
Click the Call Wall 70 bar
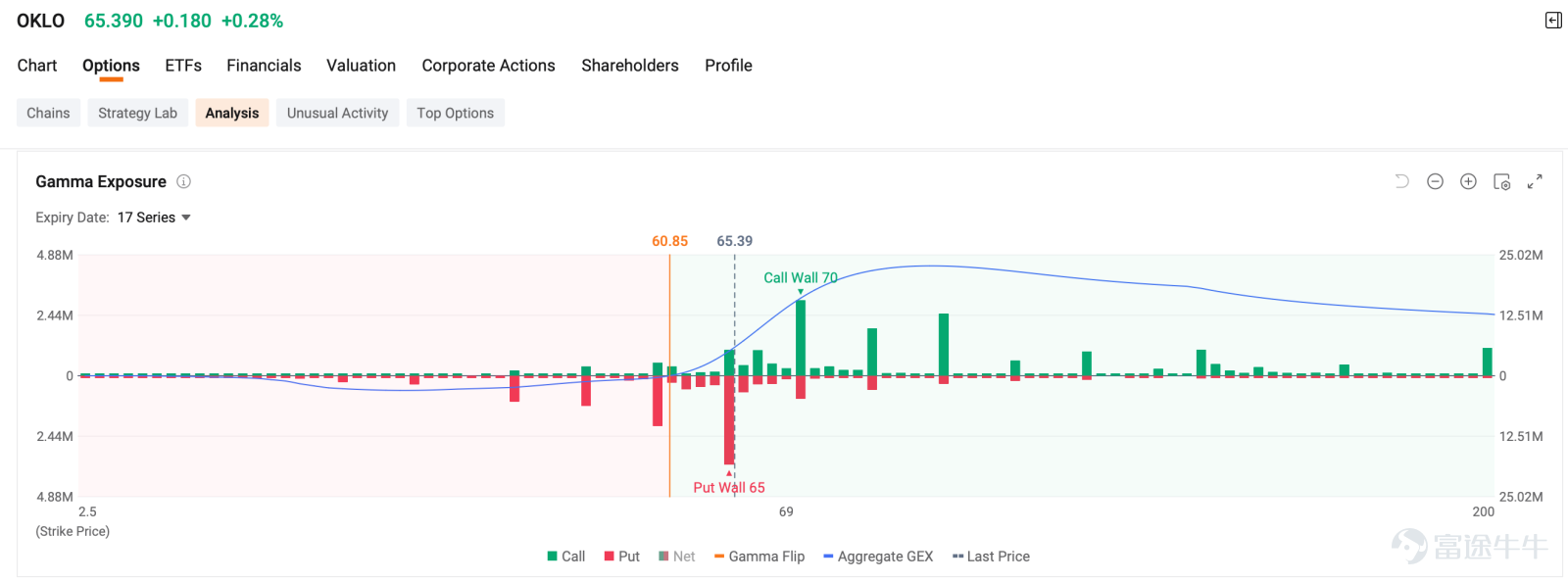point(801,338)
